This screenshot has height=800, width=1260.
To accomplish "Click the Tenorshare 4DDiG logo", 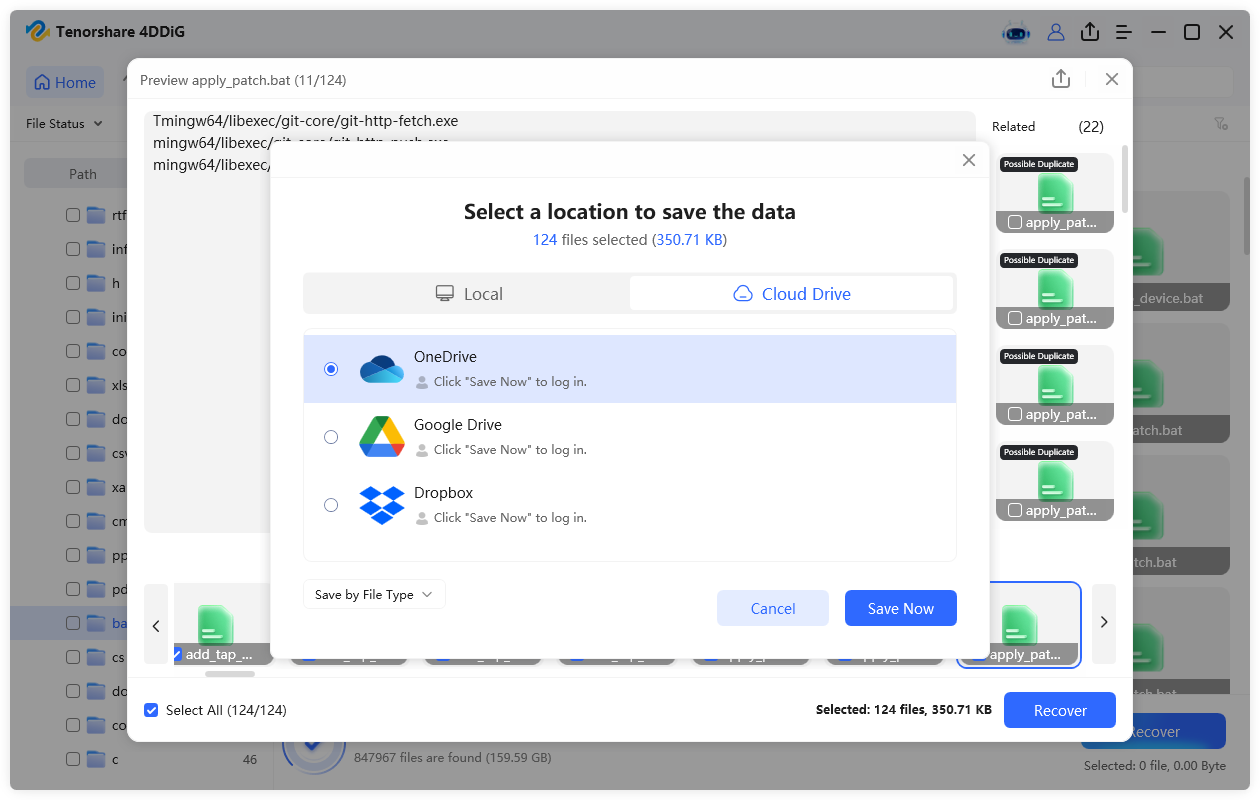I will click(38, 32).
